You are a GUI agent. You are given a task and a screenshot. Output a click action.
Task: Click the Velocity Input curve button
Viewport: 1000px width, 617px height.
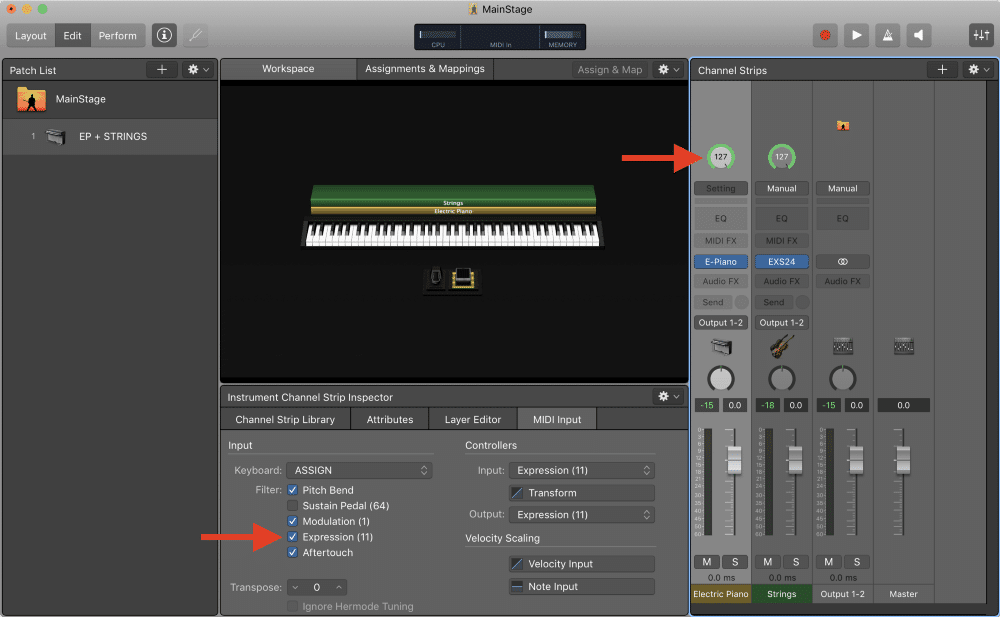point(582,563)
